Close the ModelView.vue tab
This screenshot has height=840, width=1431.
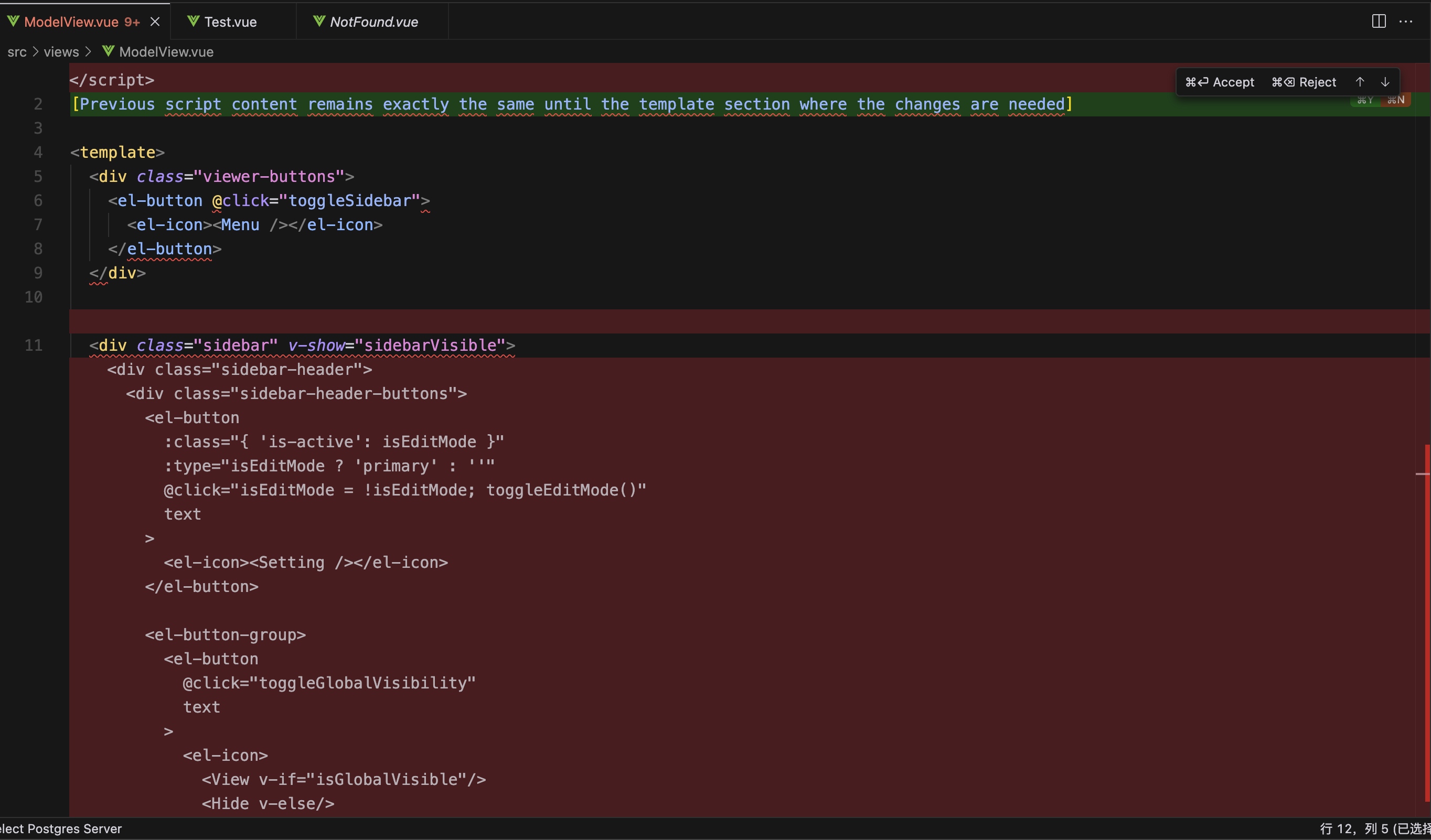pos(155,21)
